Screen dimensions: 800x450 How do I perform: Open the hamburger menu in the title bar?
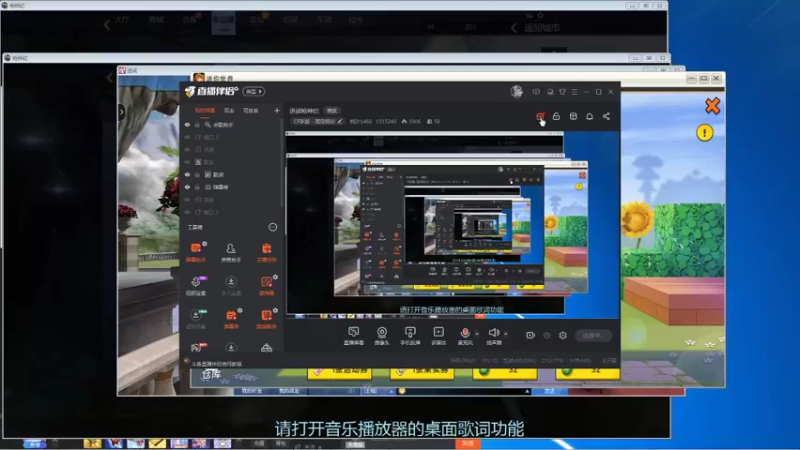pyautogui.click(x=574, y=92)
